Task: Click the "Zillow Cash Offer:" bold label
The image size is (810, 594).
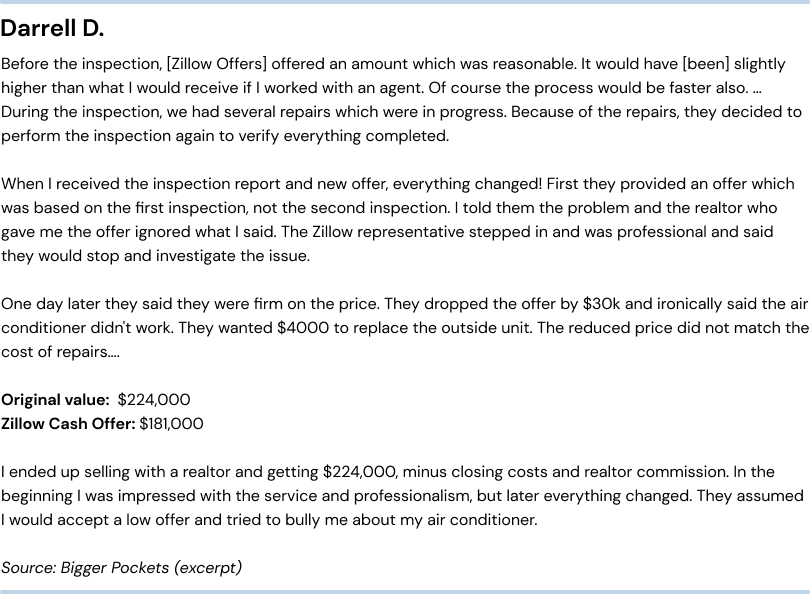Action: pos(68,424)
